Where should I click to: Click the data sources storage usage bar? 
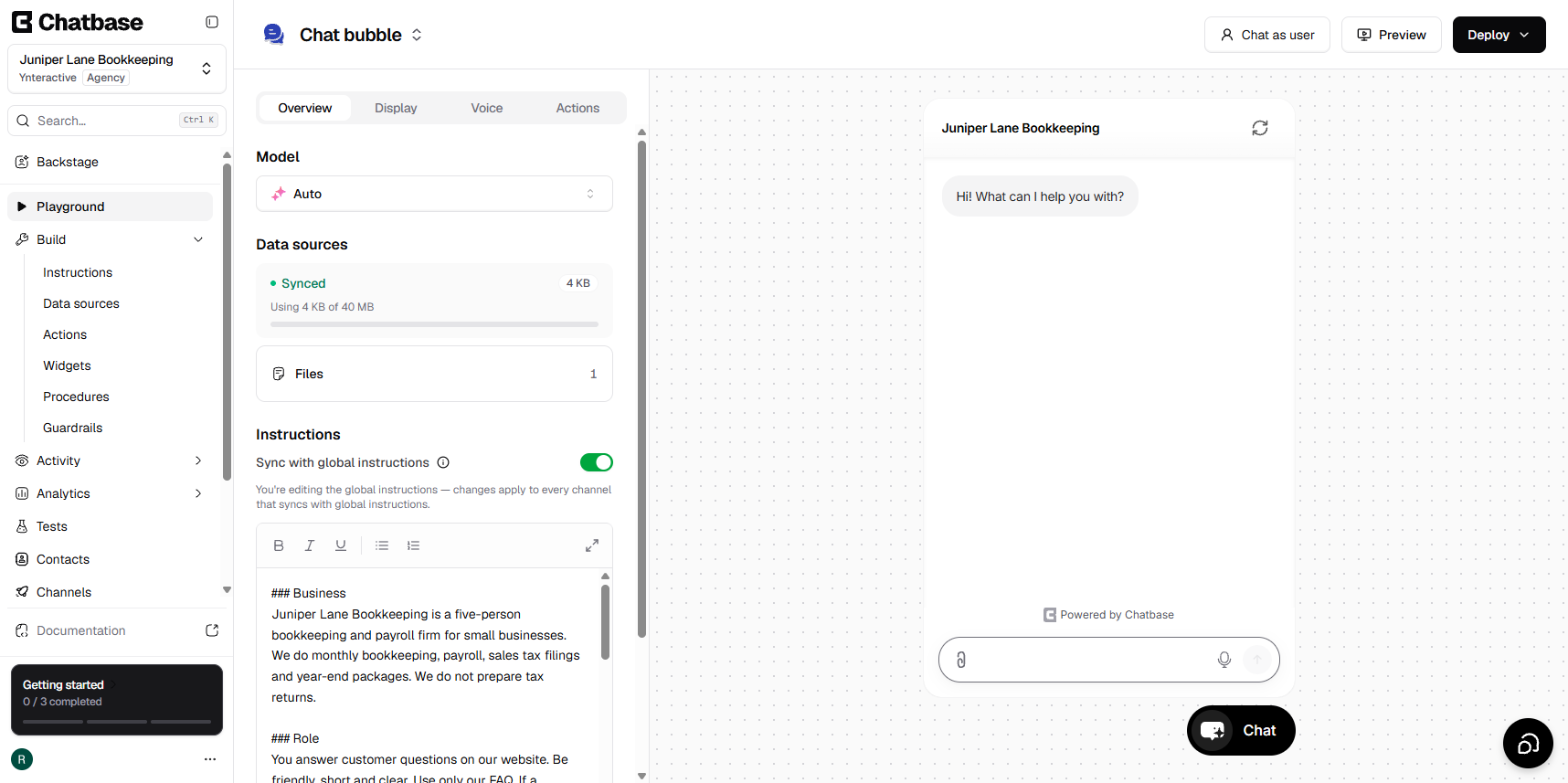pyautogui.click(x=434, y=324)
